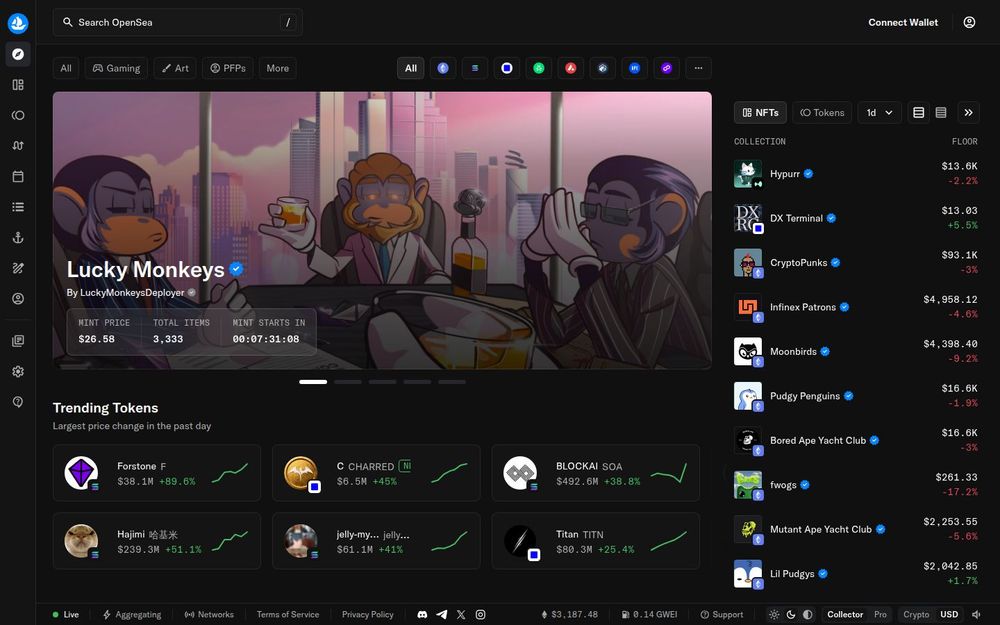This screenshot has height=625, width=1000.
Task: Open the Hajimi trending token card
Action: (157, 541)
